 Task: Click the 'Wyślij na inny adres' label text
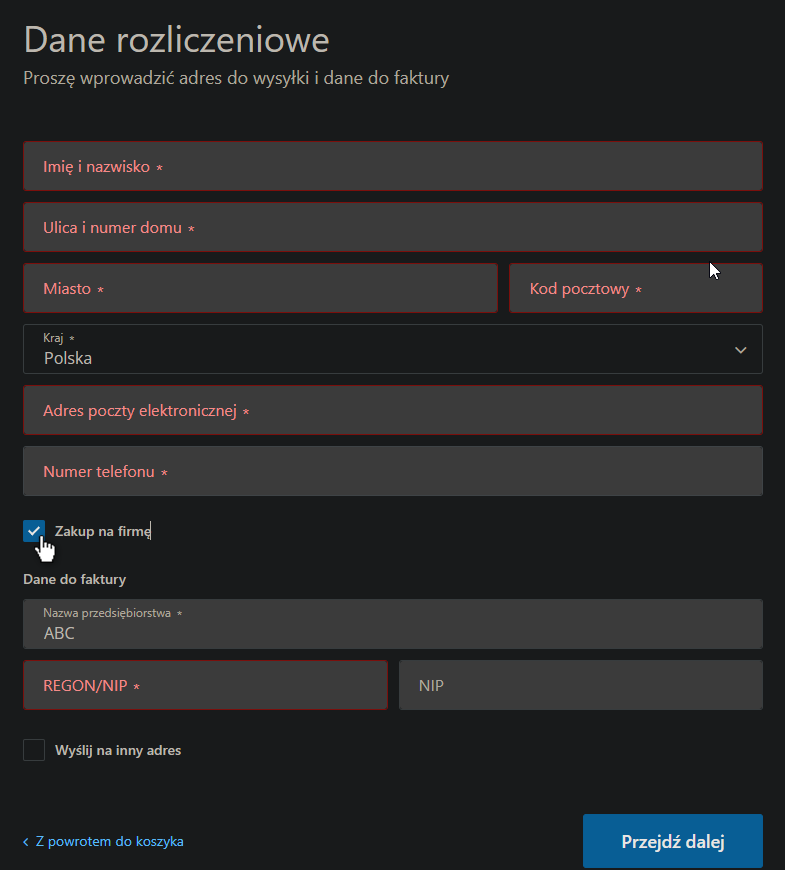(118, 750)
